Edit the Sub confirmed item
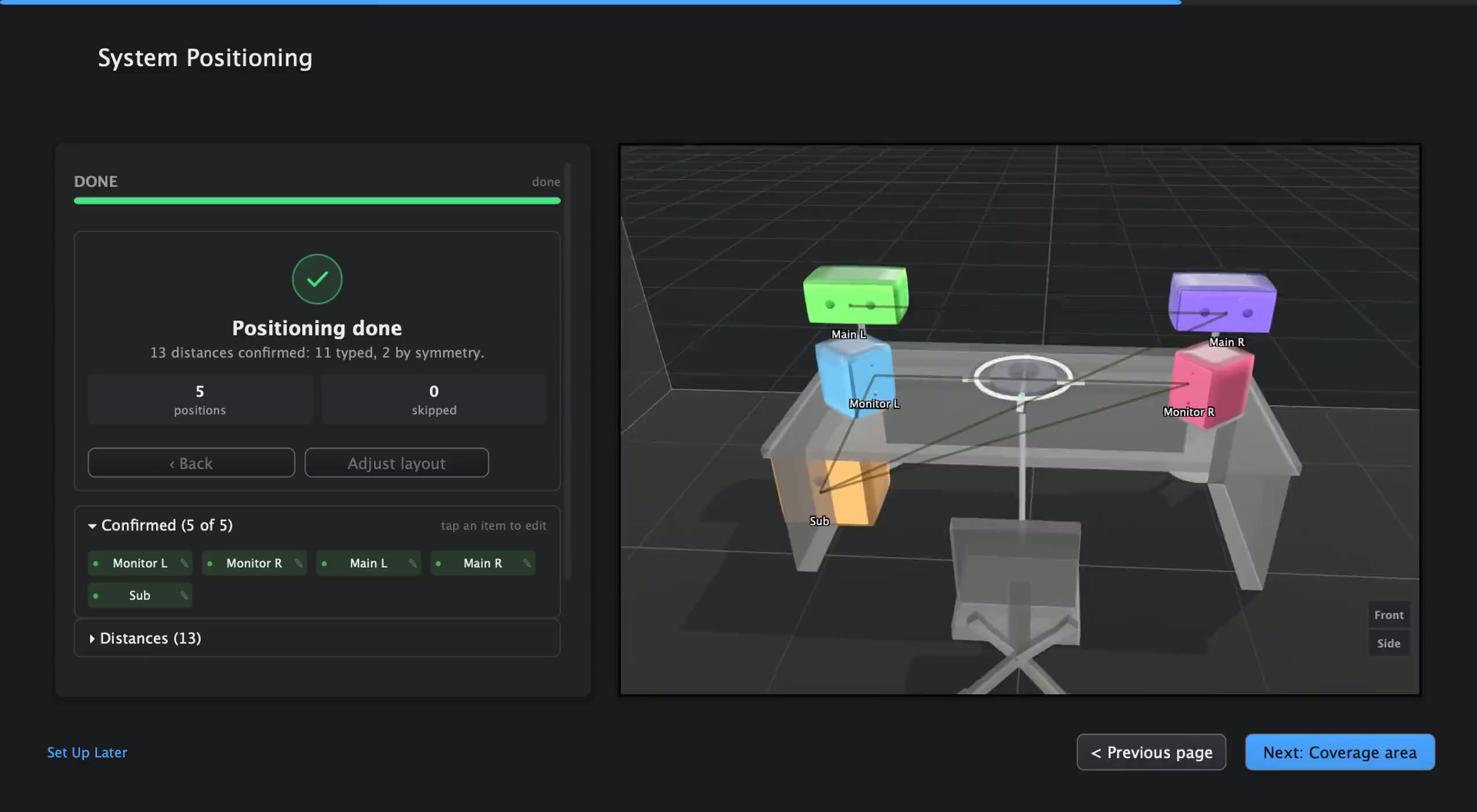 [140, 596]
